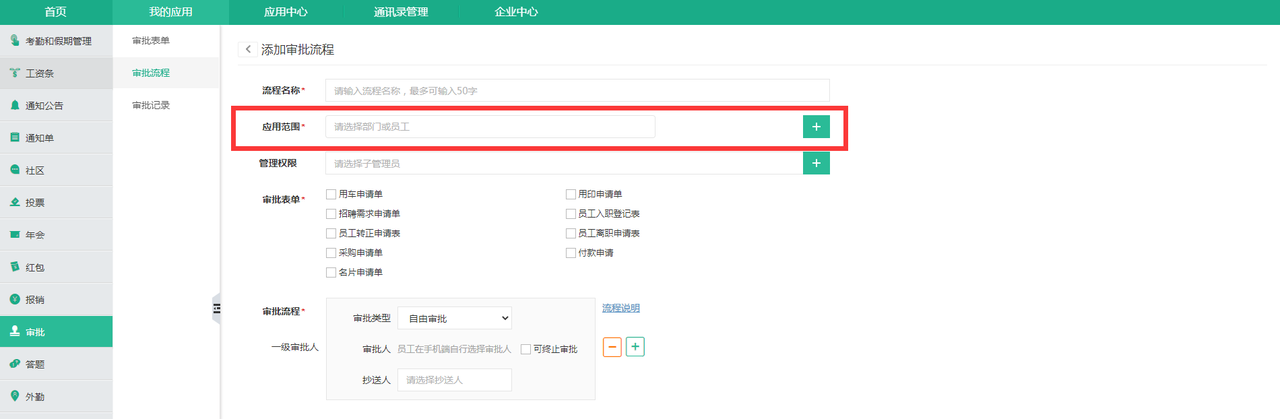This screenshot has width=1280, height=419.
Task: Add sub-admin via 管理权限 plus button
Action: [x=816, y=163]
